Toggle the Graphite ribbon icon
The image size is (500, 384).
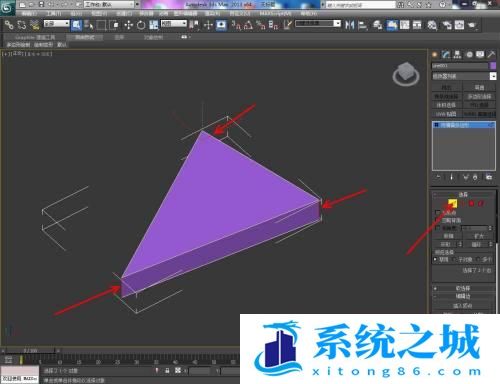pos(392,25)
